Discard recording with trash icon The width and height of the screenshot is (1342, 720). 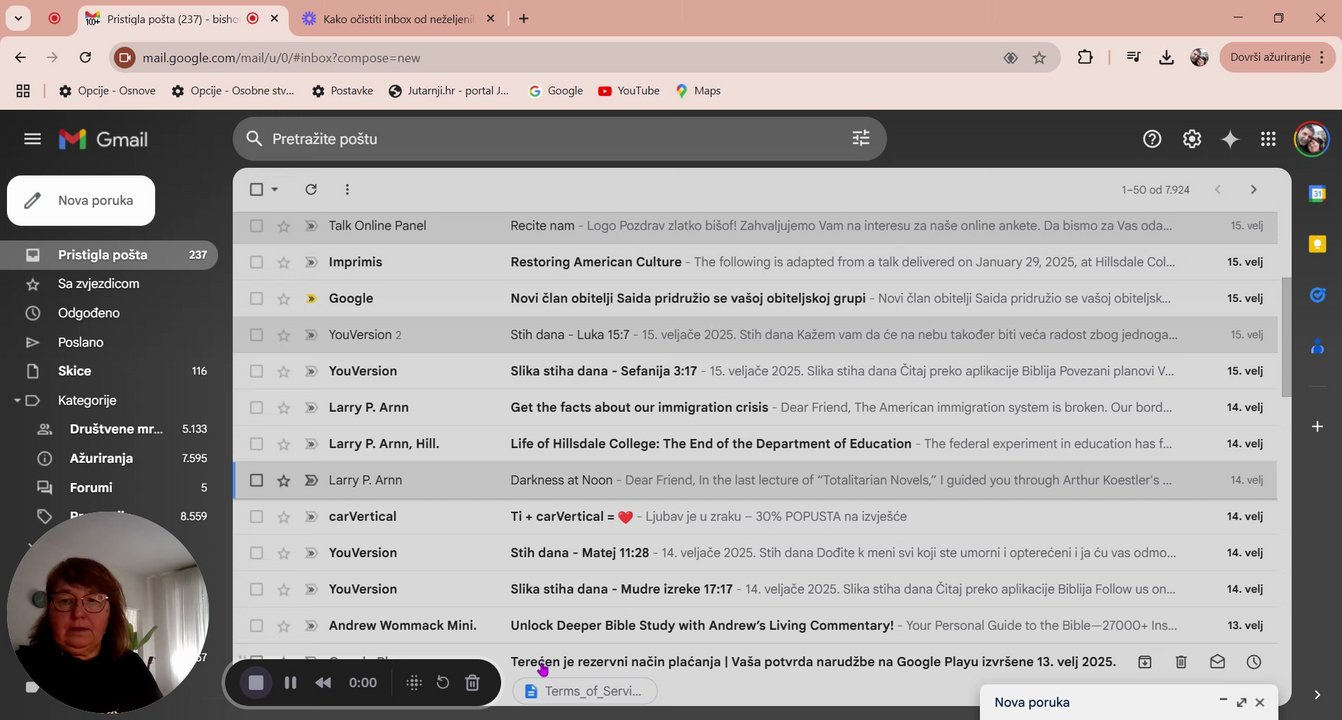pos(473,683)
